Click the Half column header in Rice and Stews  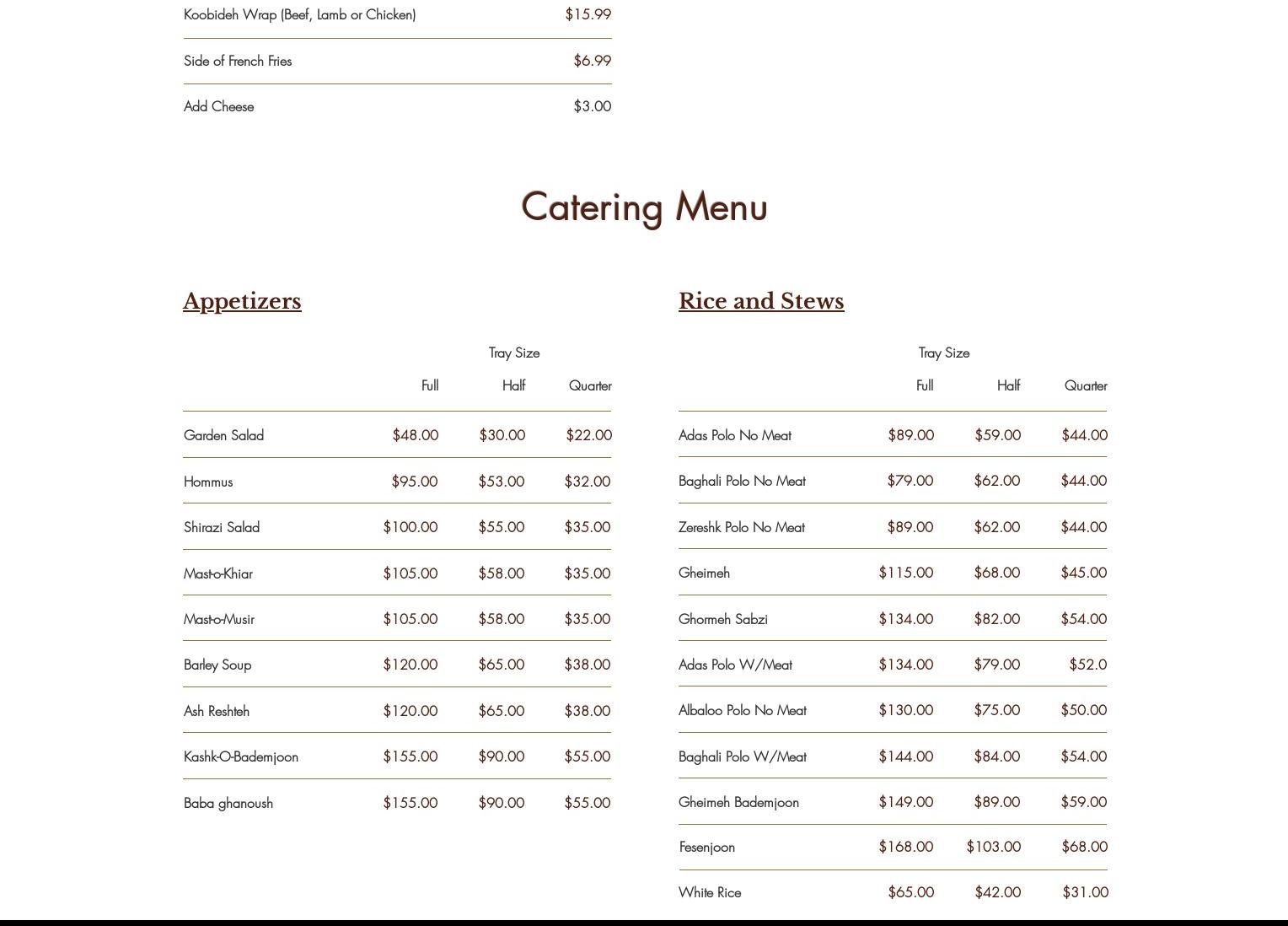click(x=1008, y=385)
